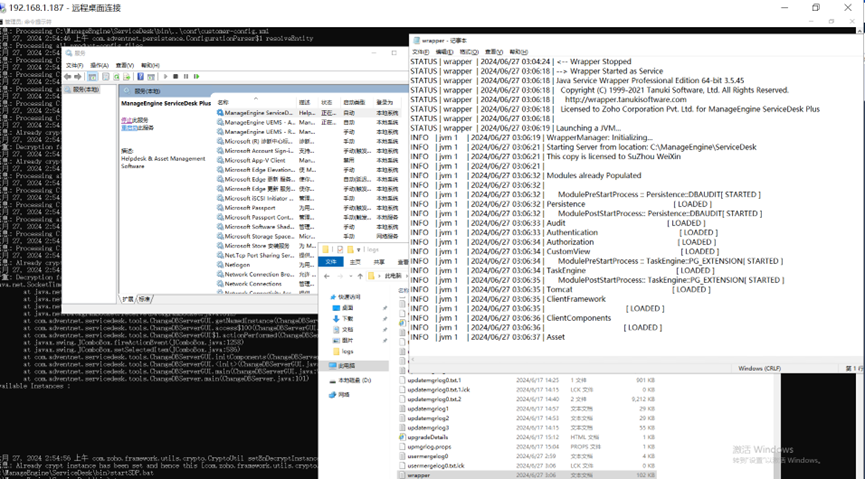This screenshot has height=479, width=865.
Task: Open 文档 in Explorer navigation pane
Action: point(343,329)
